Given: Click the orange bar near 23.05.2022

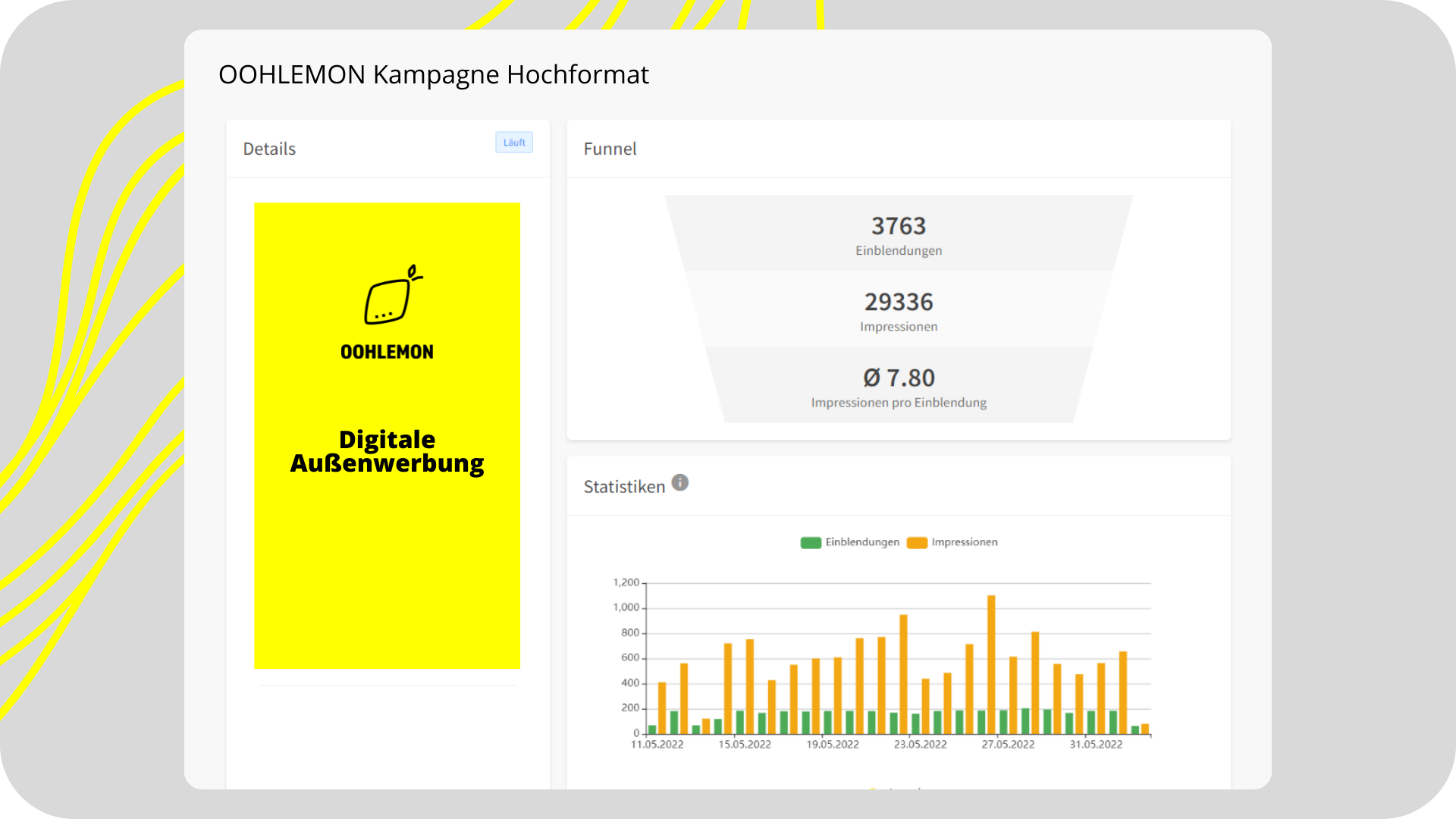Looking at the screenshot, I should tap(903, 673).
